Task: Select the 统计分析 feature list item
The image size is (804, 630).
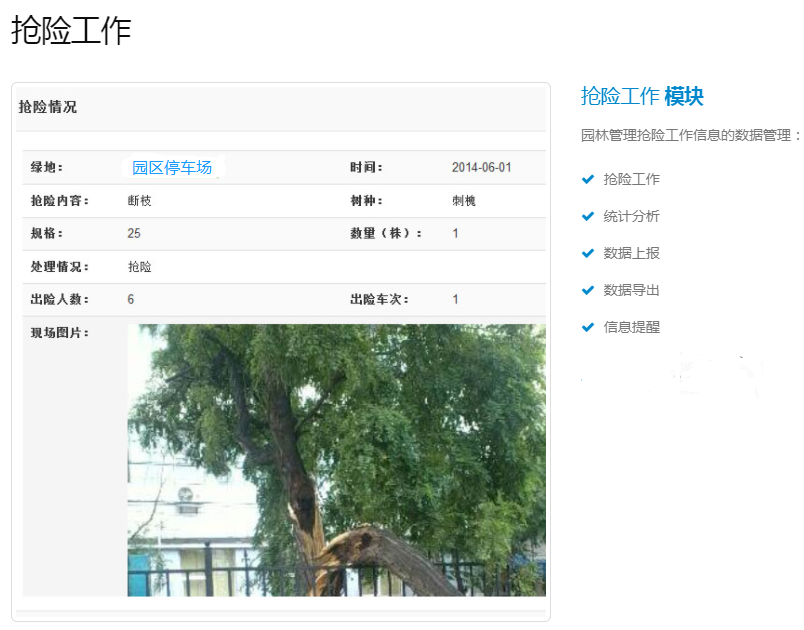Action: [631, 216]
